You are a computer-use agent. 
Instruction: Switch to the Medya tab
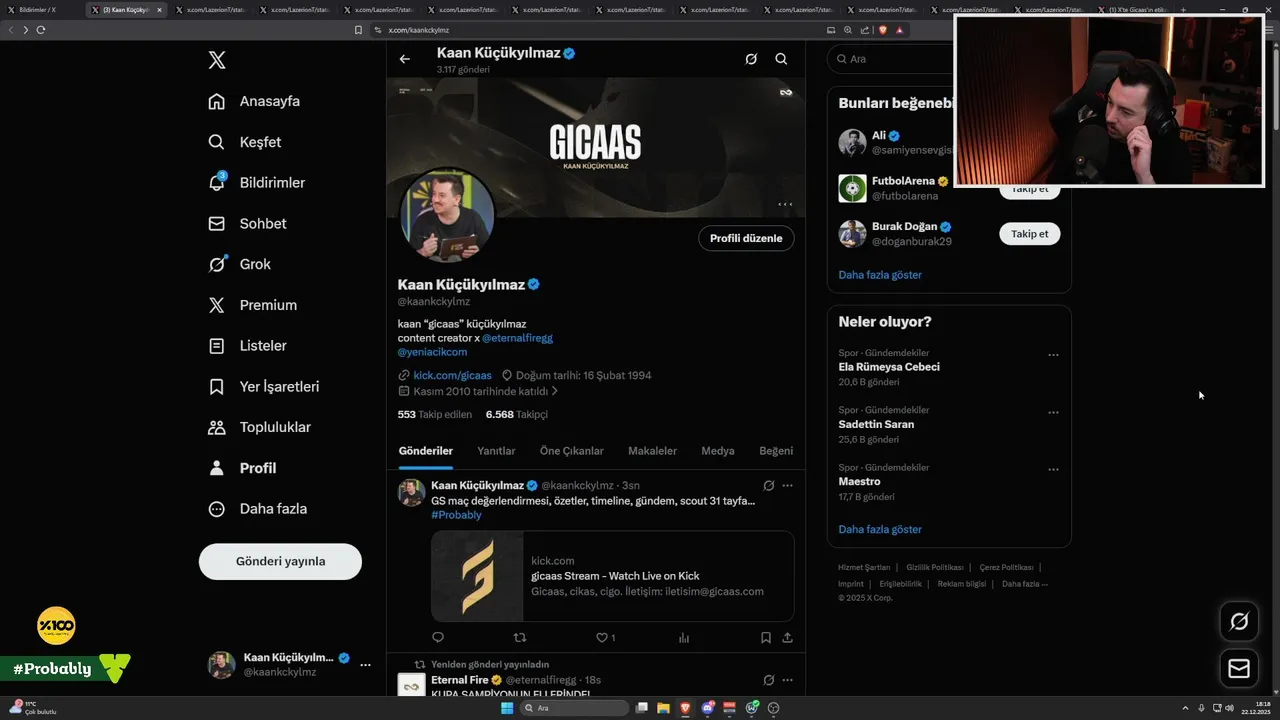[718, 451]
